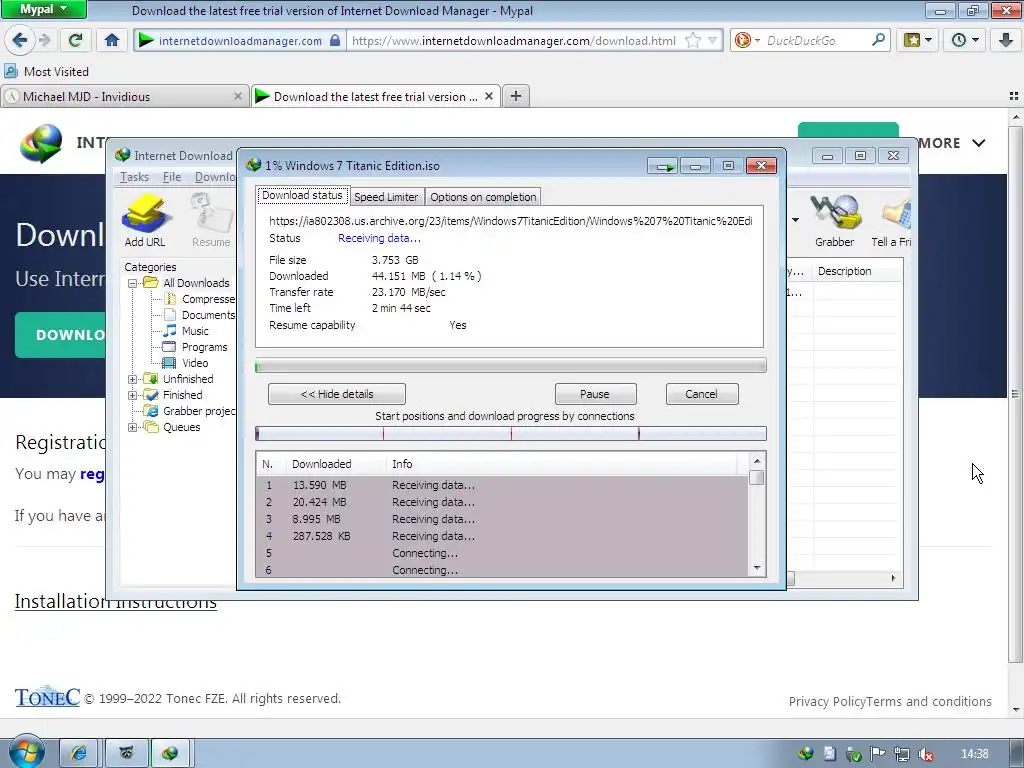The image size is (1024, 768).
Task: Click Action Center flag tray icon
Action: (x=877, y=754)
